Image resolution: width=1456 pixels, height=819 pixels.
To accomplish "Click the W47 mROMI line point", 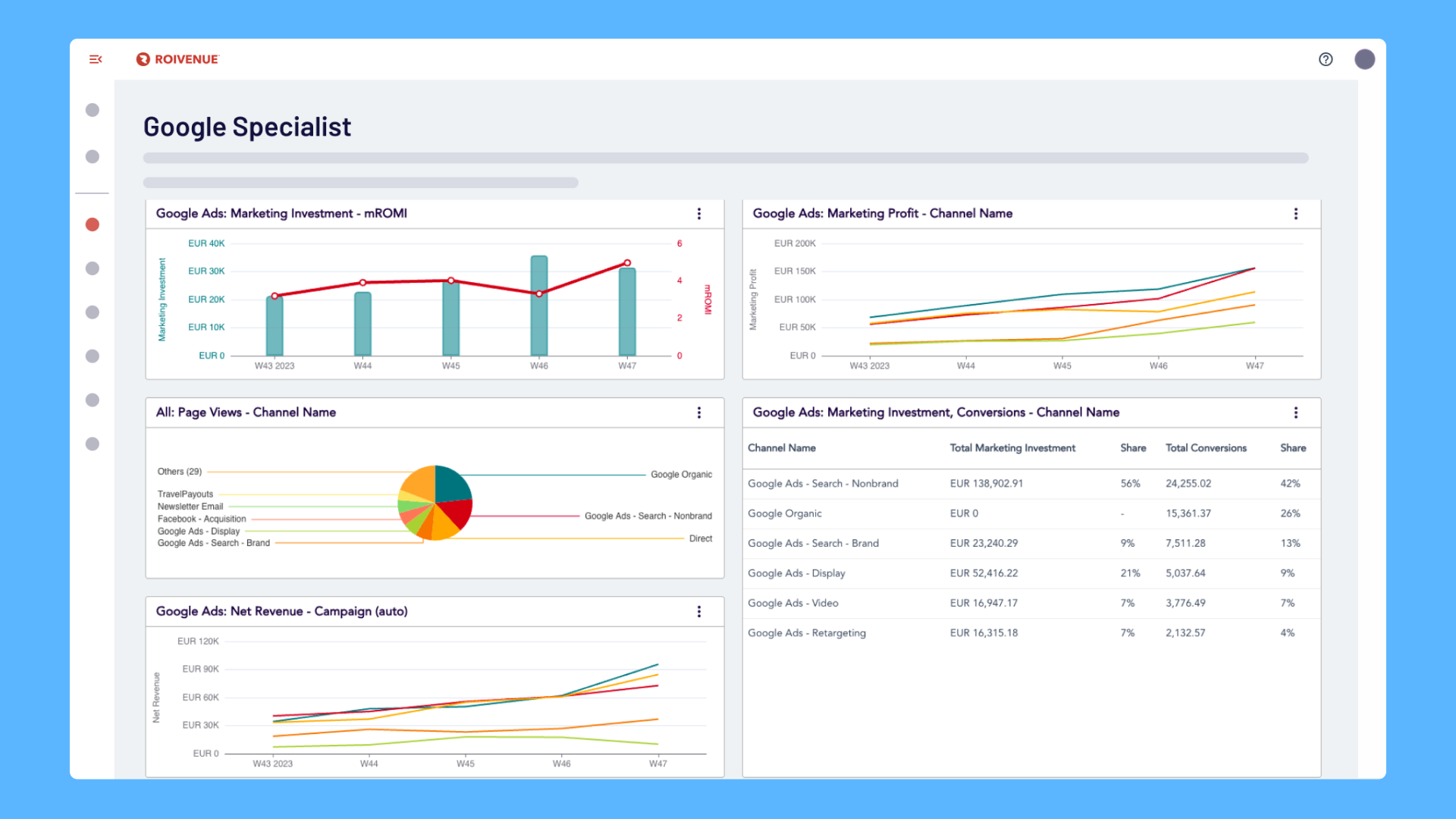I will click(x=627, y=263).
